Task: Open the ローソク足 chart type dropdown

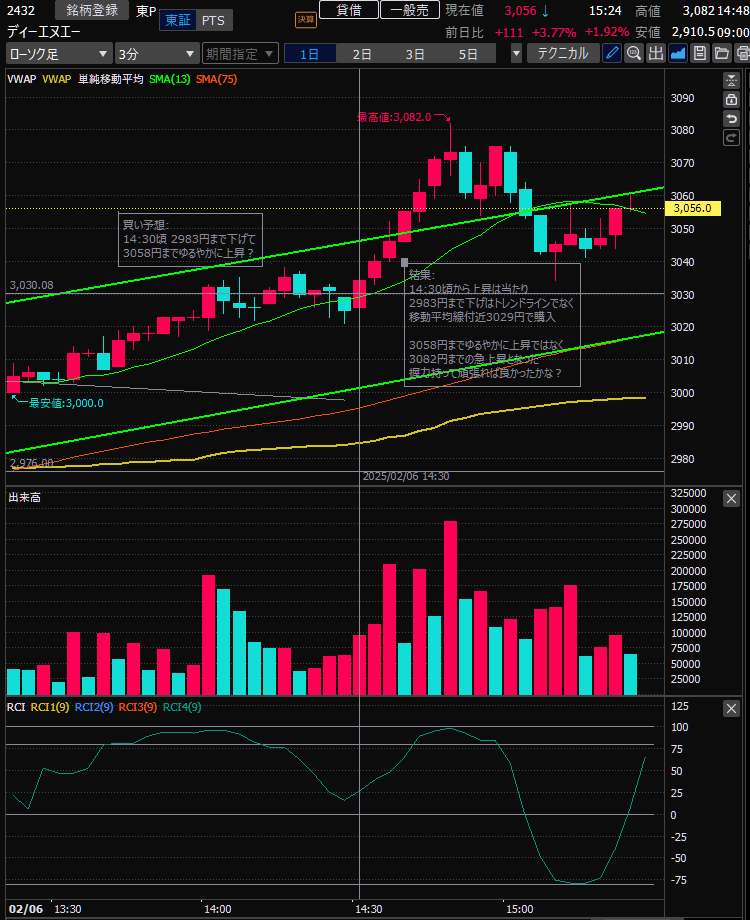Action: 58,53
